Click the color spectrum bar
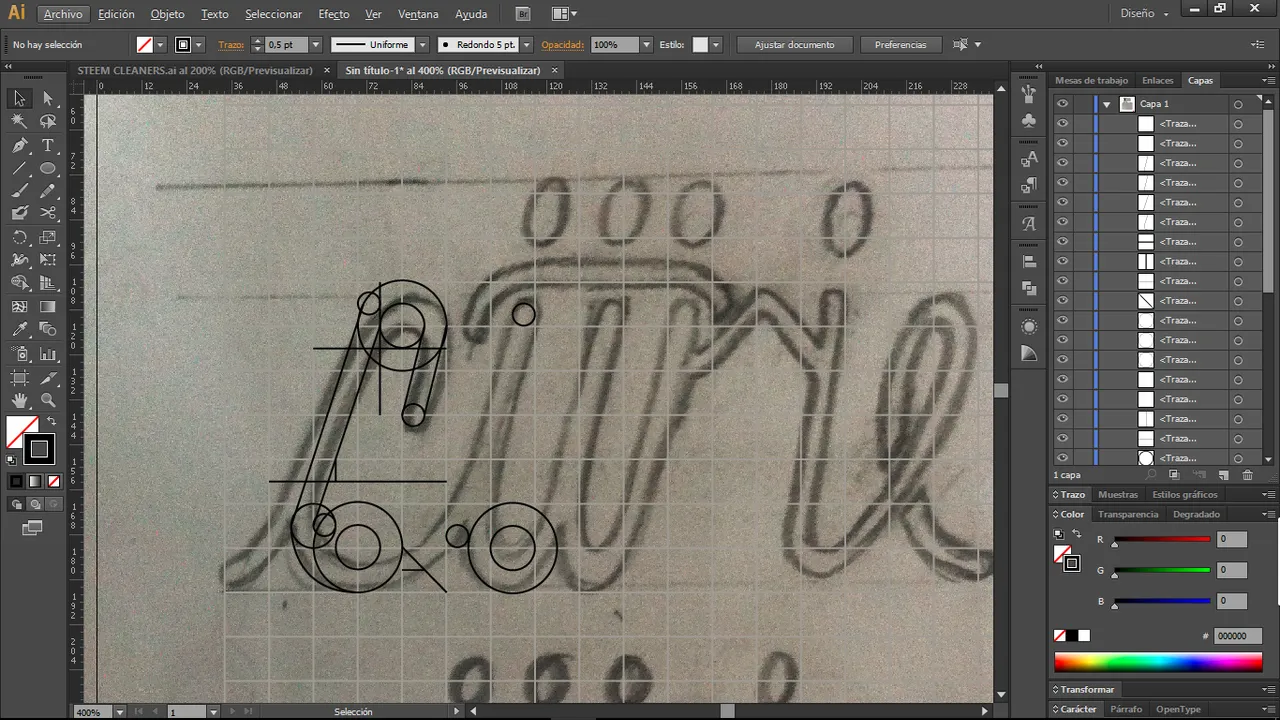The width and height of the screenshot is (1280, 720). pos(1158,662)
